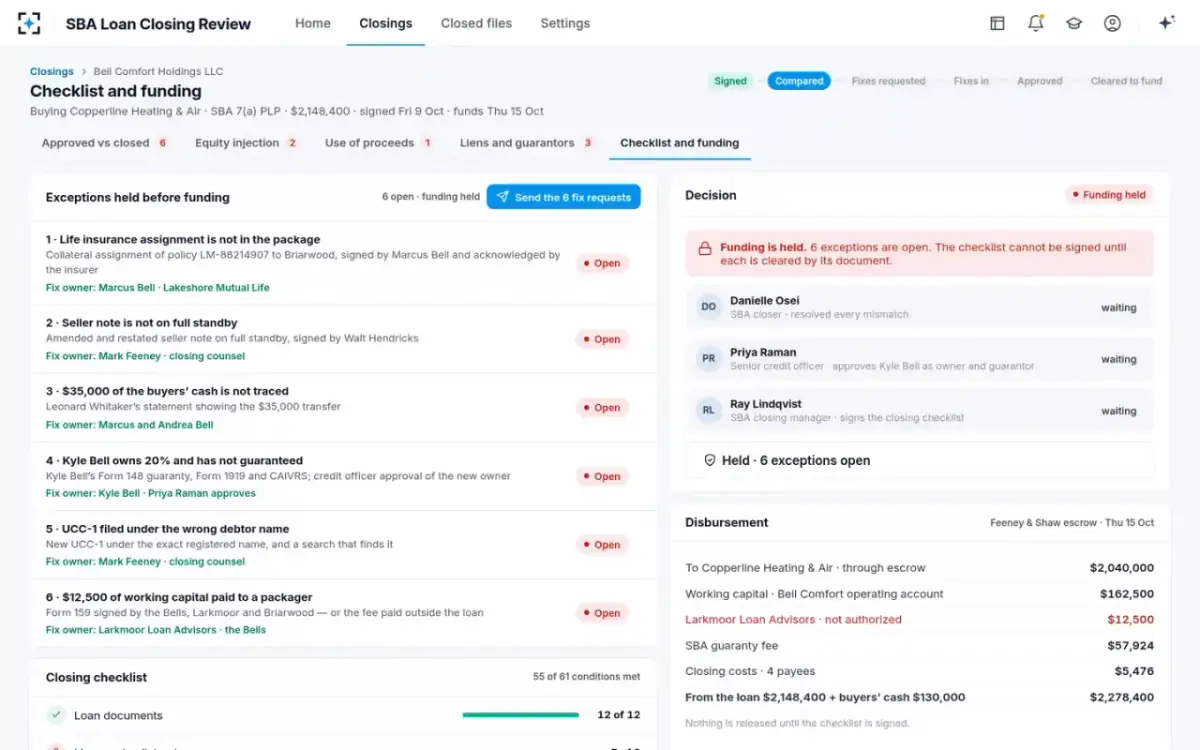Click the Fixes requested stage

click(x=888, y=81)
